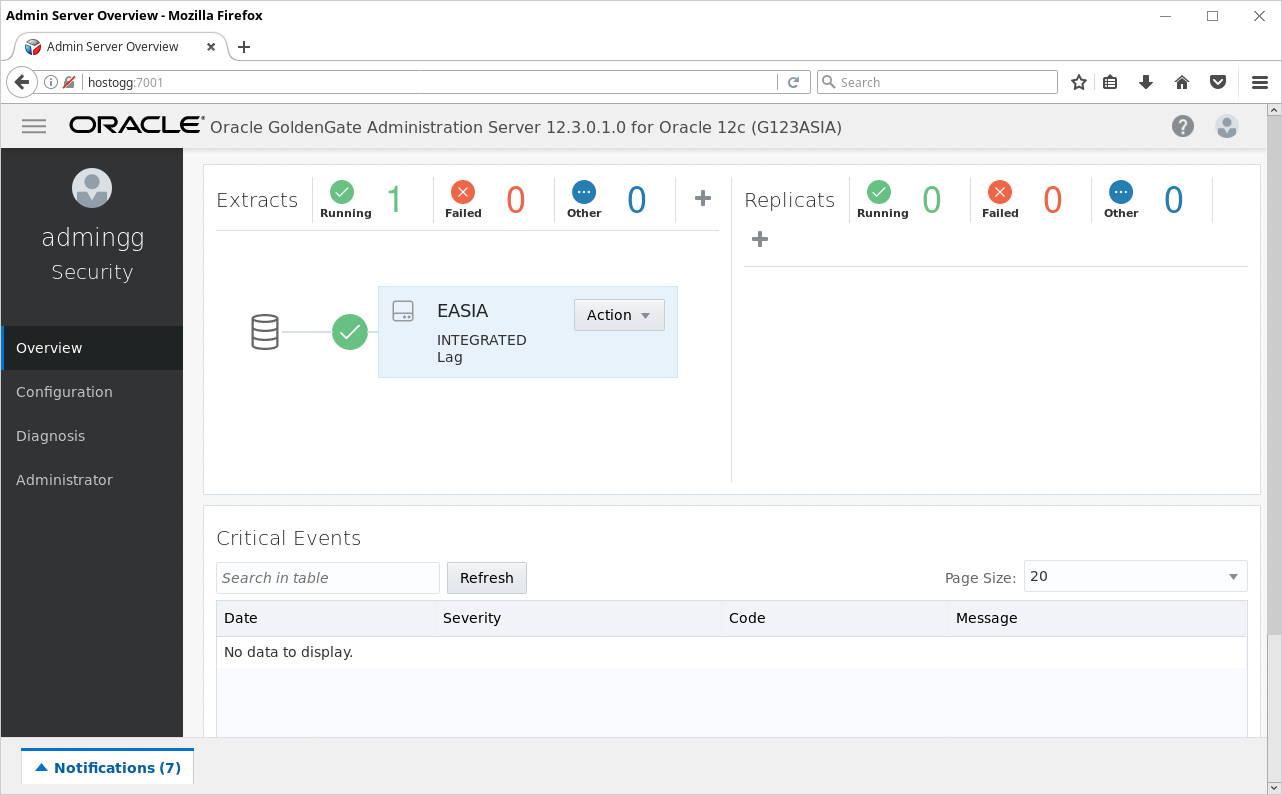Click the source database cylinder icon

tap(265, 331)
